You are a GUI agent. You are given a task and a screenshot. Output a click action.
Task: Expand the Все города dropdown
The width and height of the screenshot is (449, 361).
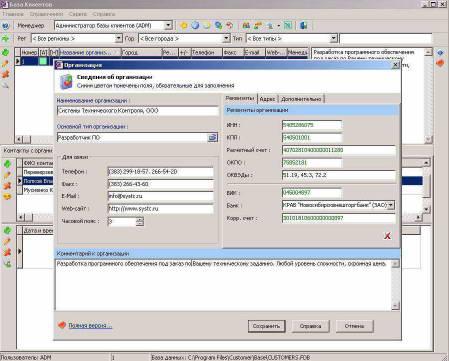click(x=226, y=39)
